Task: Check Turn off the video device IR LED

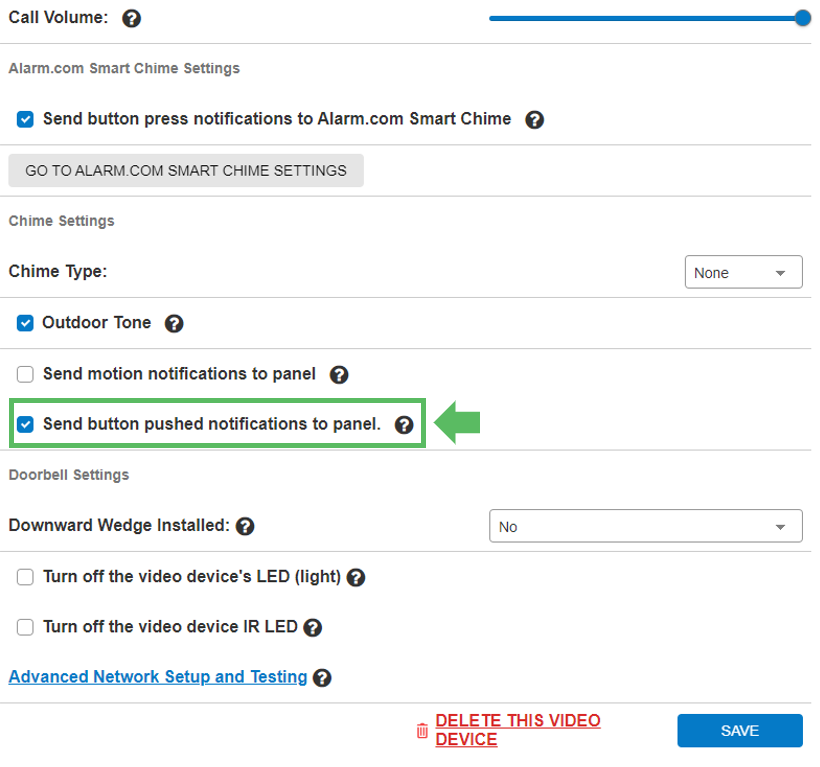Action: pyautogui.click(x=26, y=628)
